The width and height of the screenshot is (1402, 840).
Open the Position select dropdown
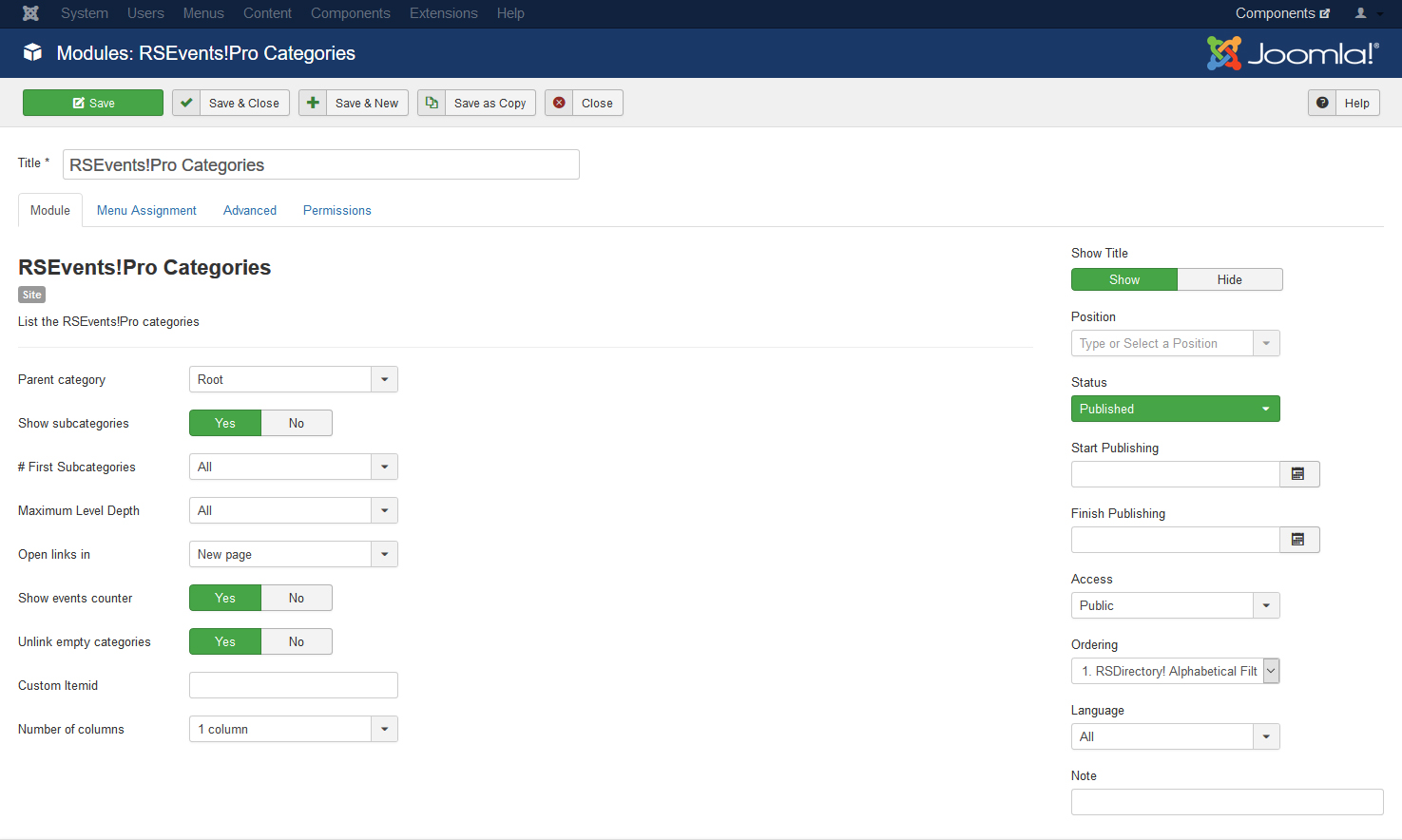[x=1176, y=343]
